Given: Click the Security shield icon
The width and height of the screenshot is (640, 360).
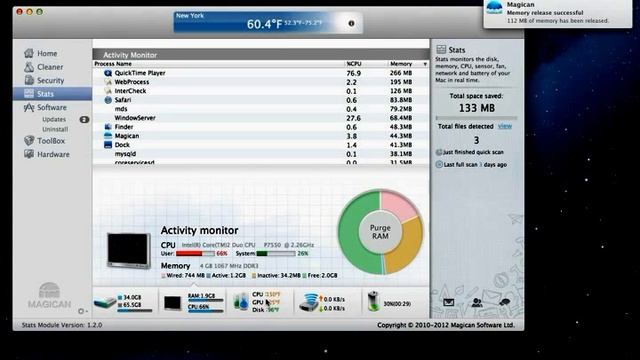Looking at the screenshot, I should click(29, 80).
